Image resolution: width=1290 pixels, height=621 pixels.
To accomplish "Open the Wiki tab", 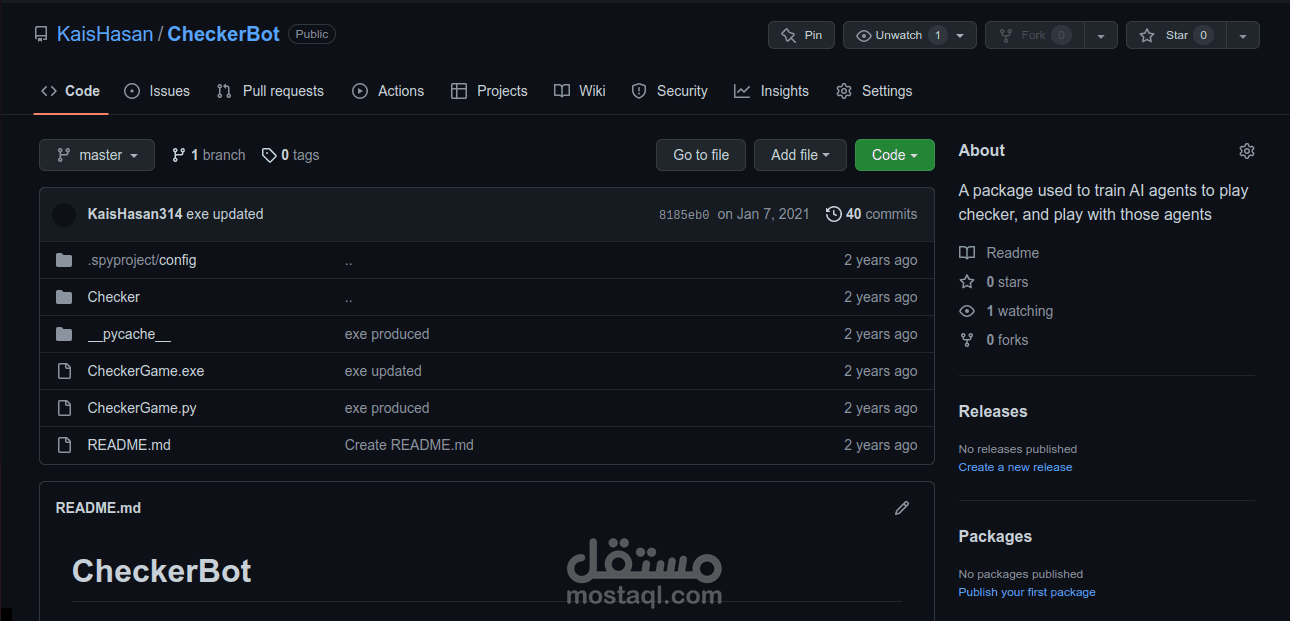I will [580, 91].
